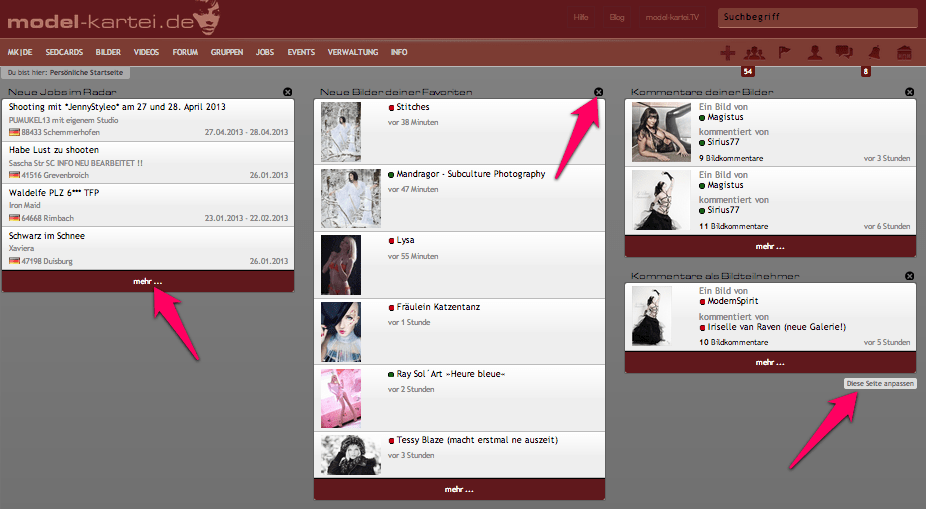Click the breadcrumb 'Persönliche Startseite'
The image size is (926, 509).
pos(86,73)
